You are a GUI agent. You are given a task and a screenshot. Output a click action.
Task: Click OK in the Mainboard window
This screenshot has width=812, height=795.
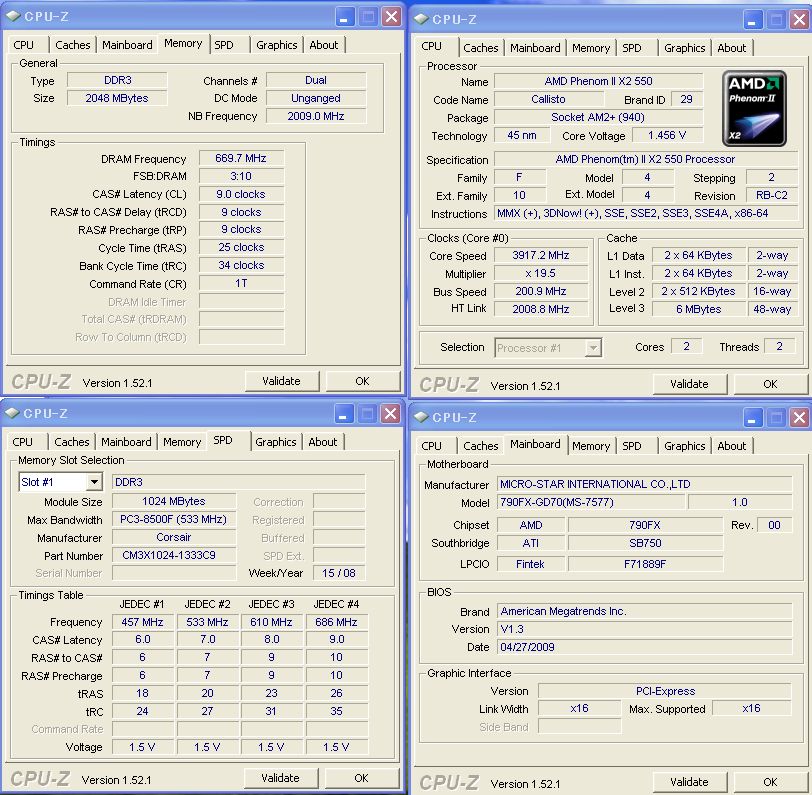point(771,782)
